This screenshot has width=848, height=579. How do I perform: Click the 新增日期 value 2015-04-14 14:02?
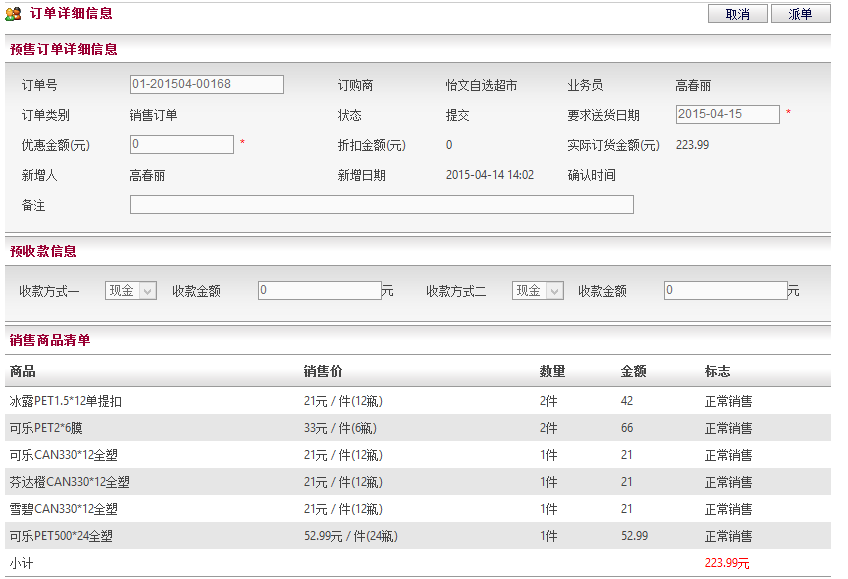pyautogui.click(x=489, y=175)
